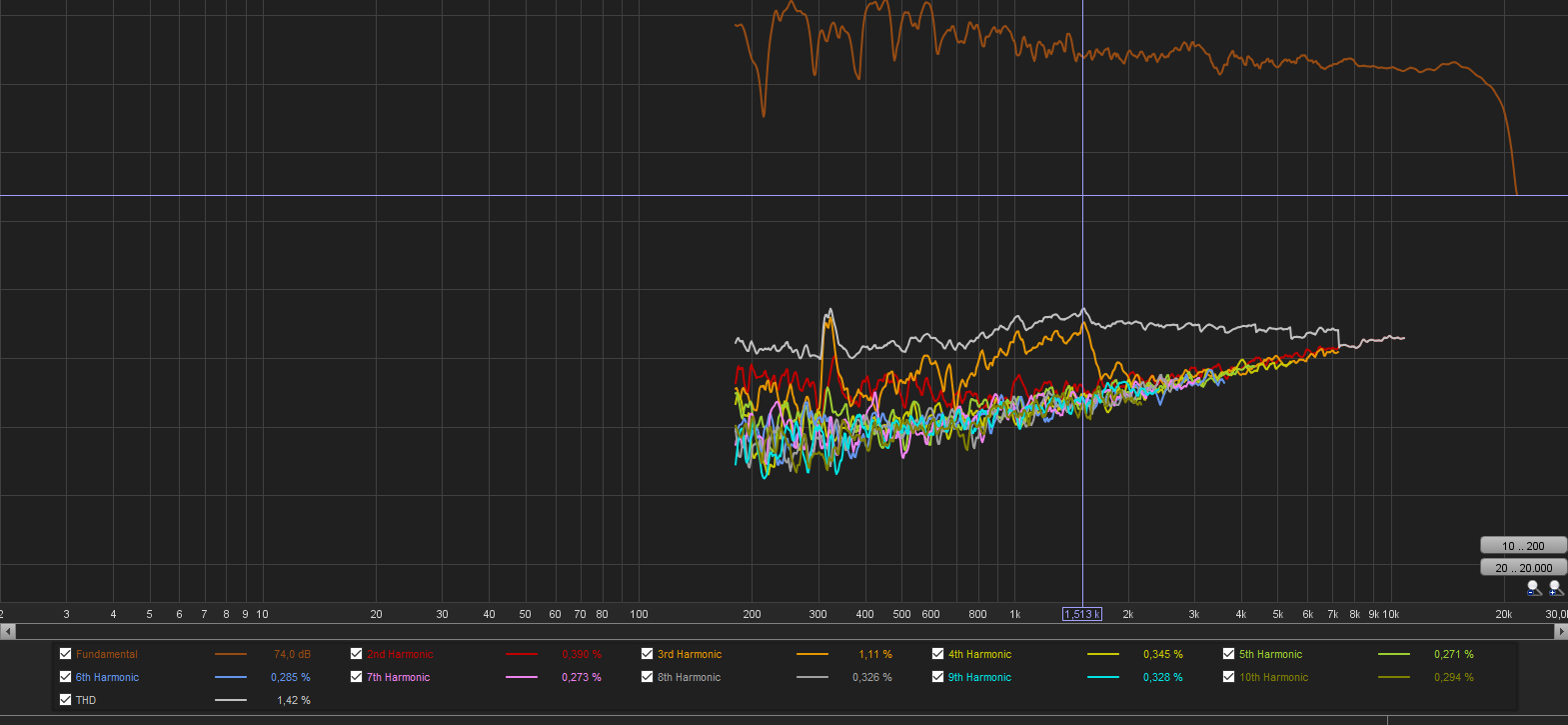Click the 0,285 % 6th Harmonic value
The image size is (1568, 725).
click(291, 677)
